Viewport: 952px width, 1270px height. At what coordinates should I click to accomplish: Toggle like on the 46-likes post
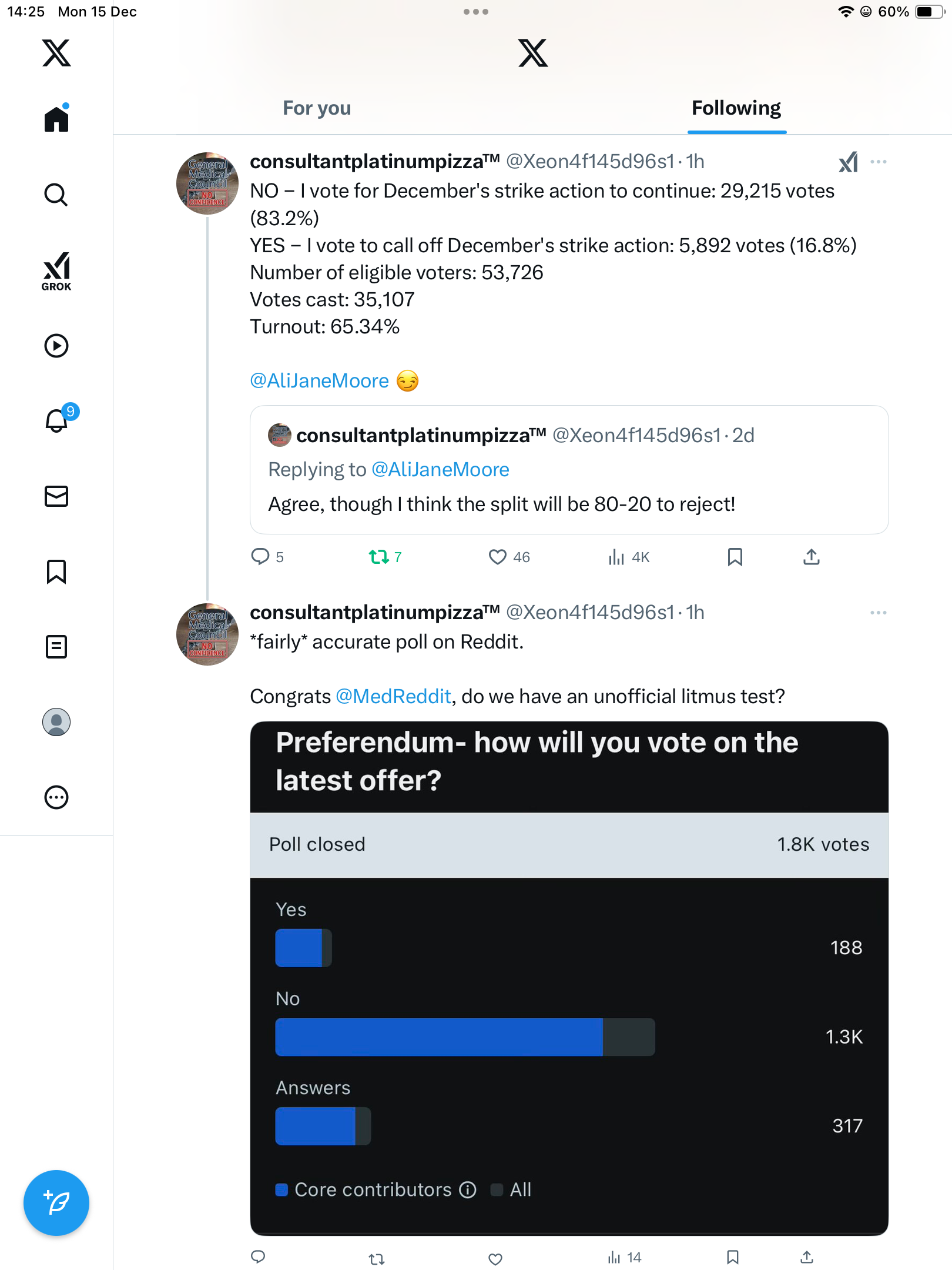pyautogui.click(x=497, y=557)
